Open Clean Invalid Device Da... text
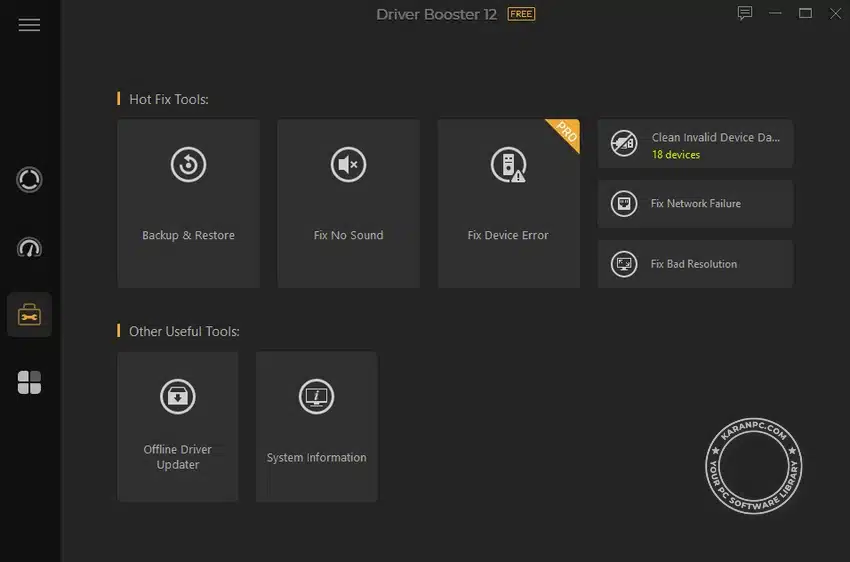The width and height of the screenshot is (850, 562). [716, 138]
